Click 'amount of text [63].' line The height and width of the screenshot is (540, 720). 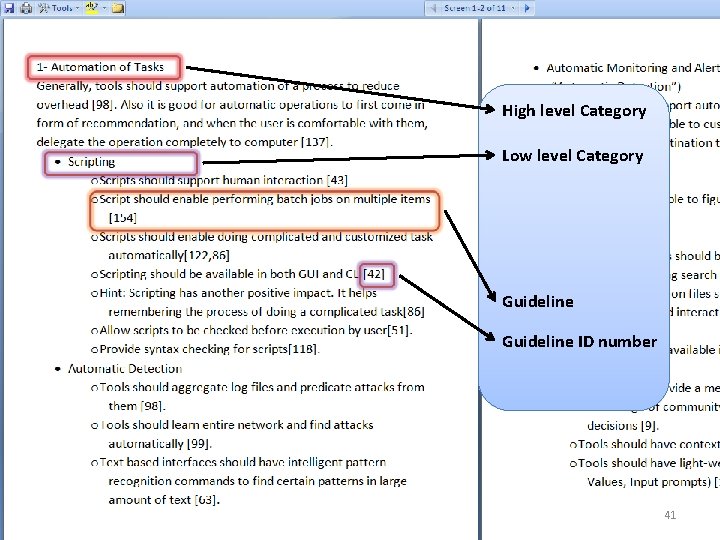164,500
